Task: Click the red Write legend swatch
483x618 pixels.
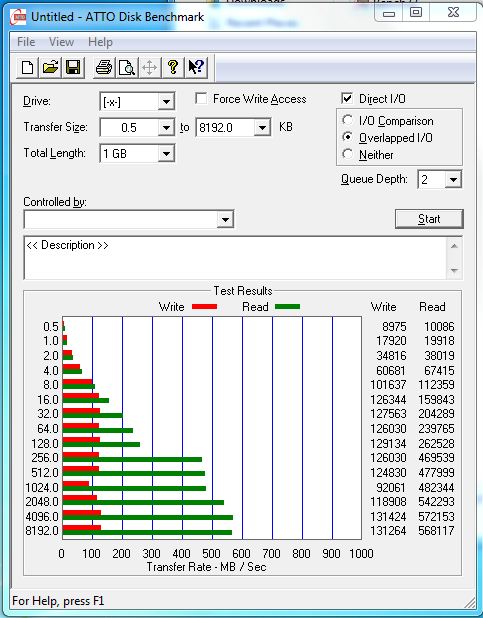Action: click(x=204, y=307)
